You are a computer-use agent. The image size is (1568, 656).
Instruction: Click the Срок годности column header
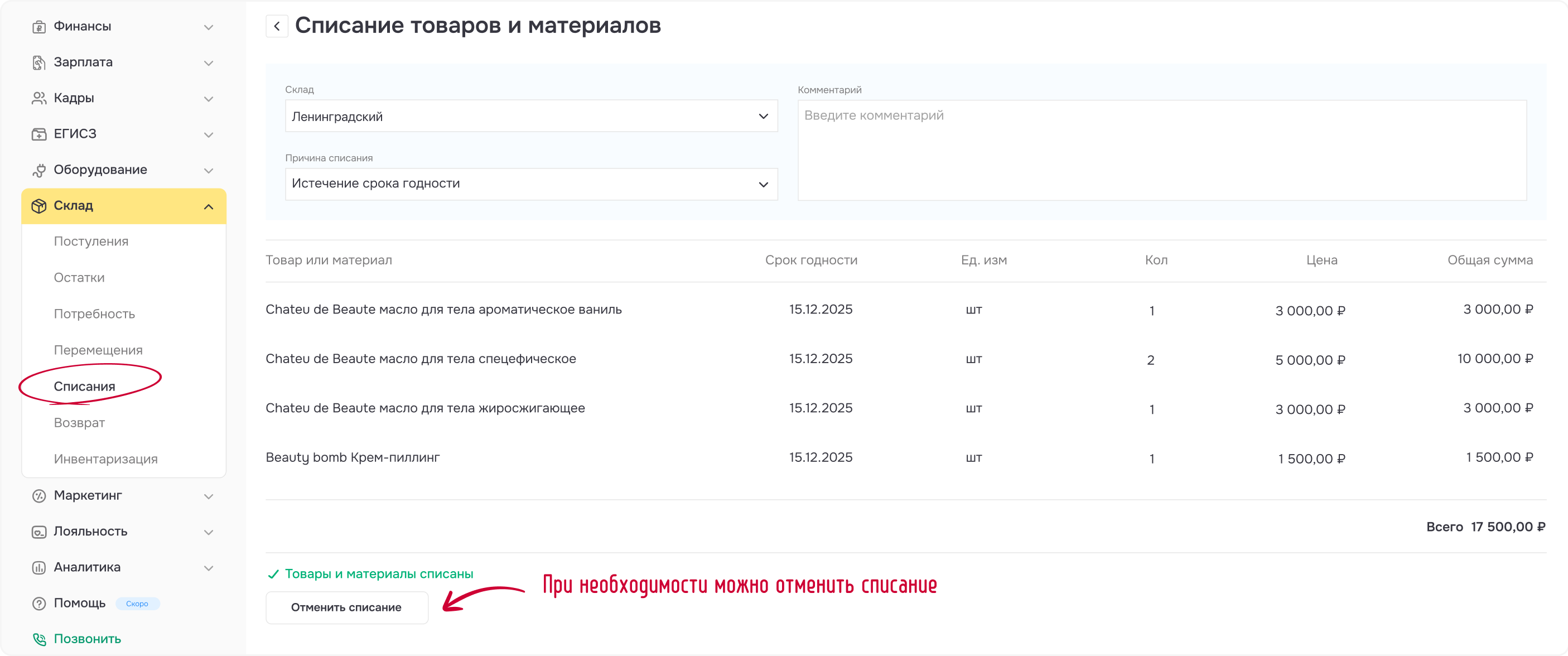[x=812, y=261]
